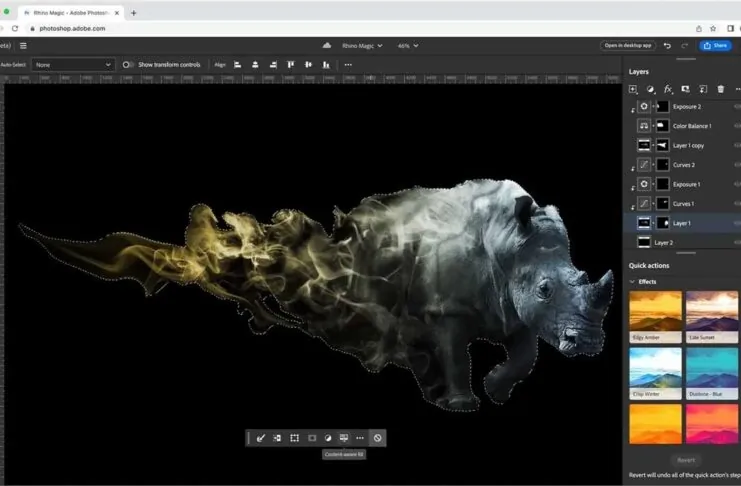Click the blue Share button
This screenshot has width=741, height=486.
tap(714, 45)
